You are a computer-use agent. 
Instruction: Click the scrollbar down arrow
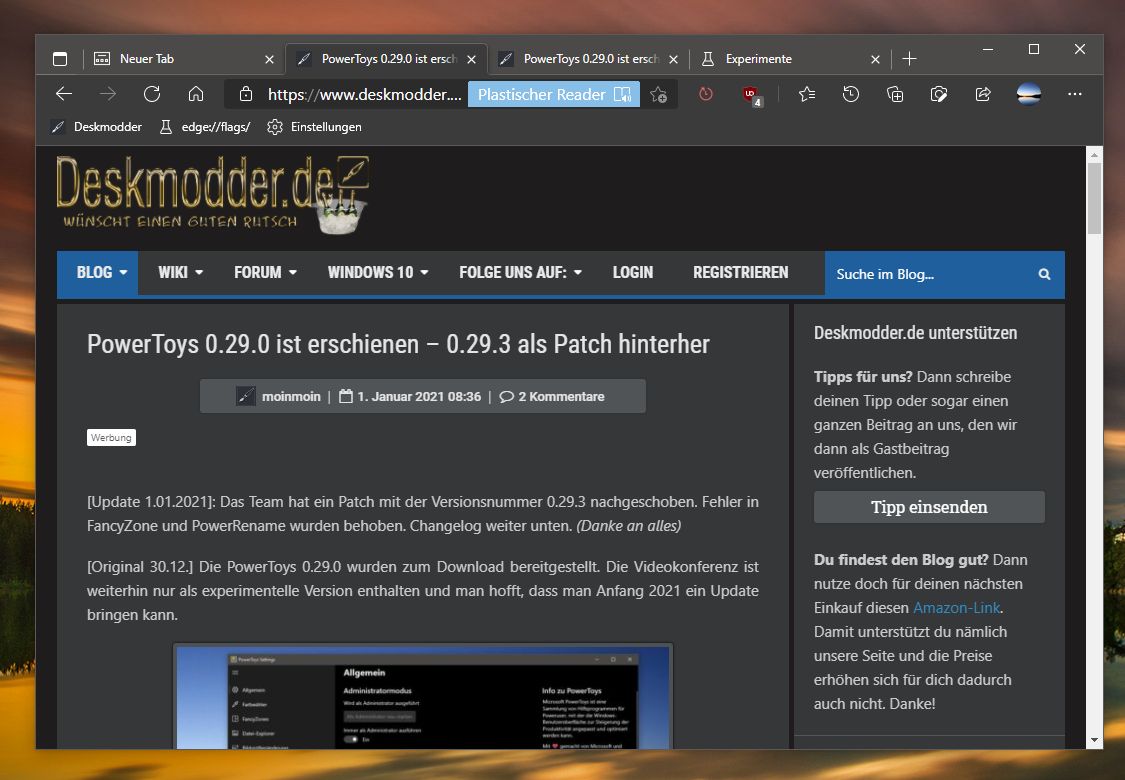click(1094, 740)
